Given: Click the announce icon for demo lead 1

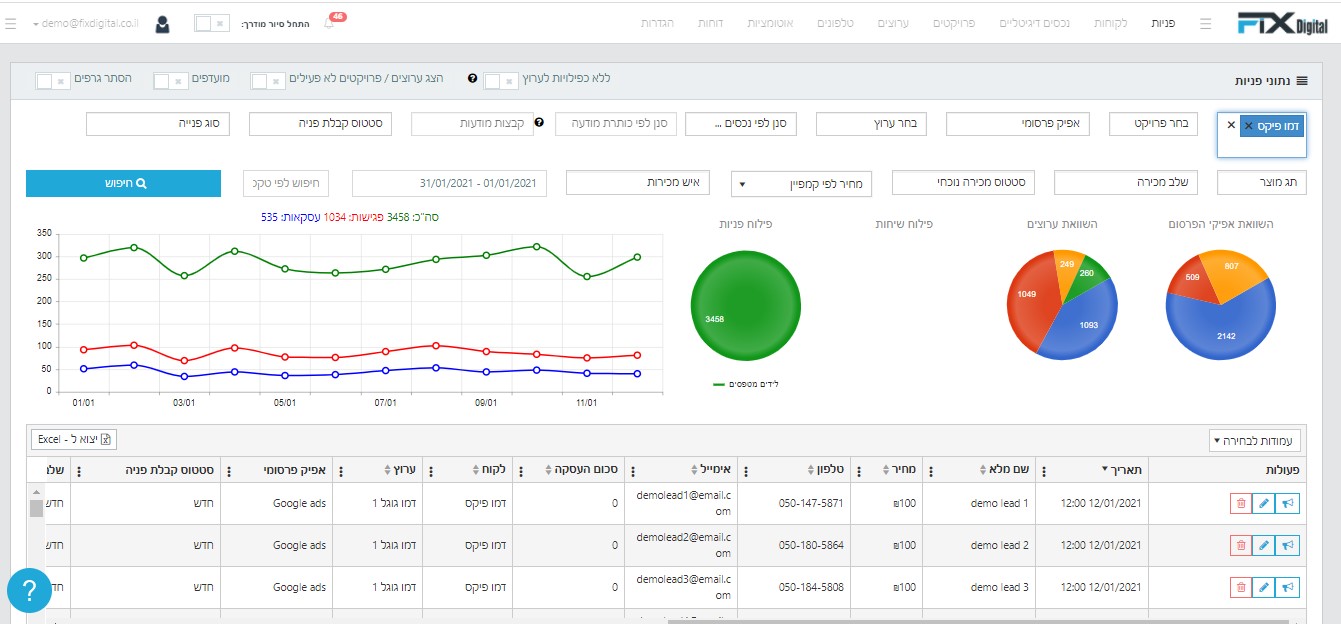Looking at the screenshot, I should (x=1288, y=504).
